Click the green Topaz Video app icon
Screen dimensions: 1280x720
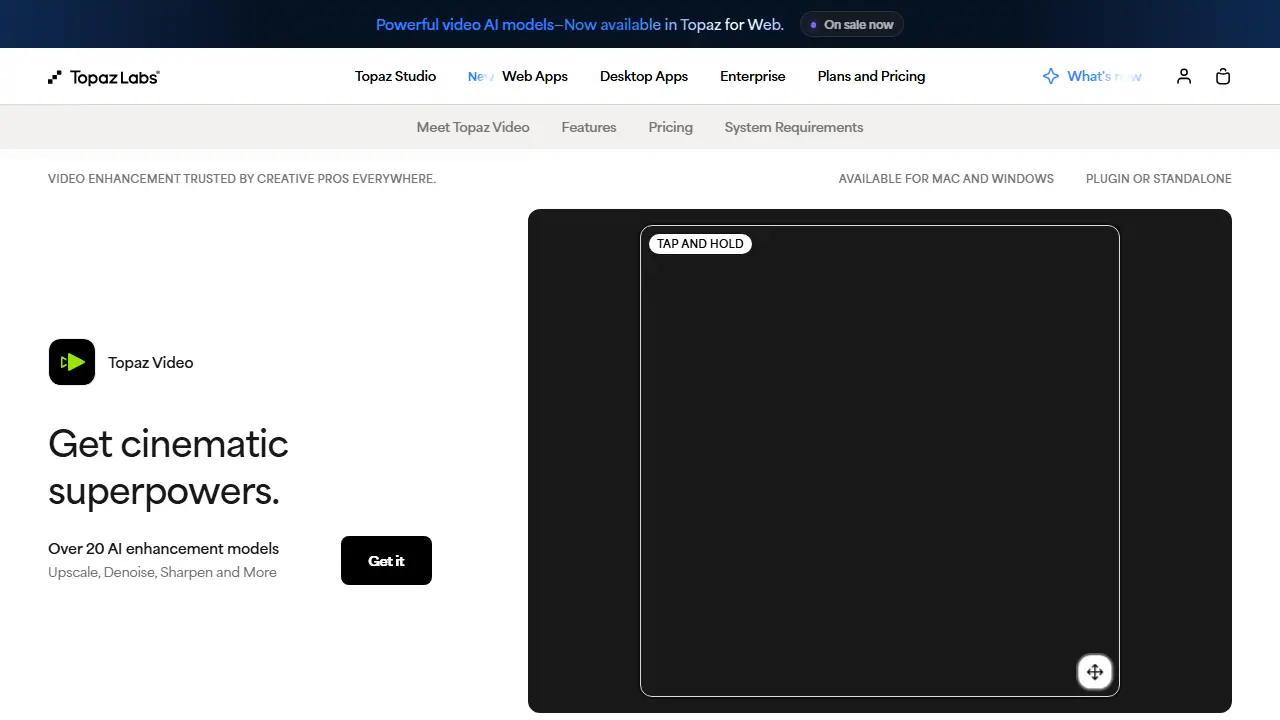[x=72, y=362]
